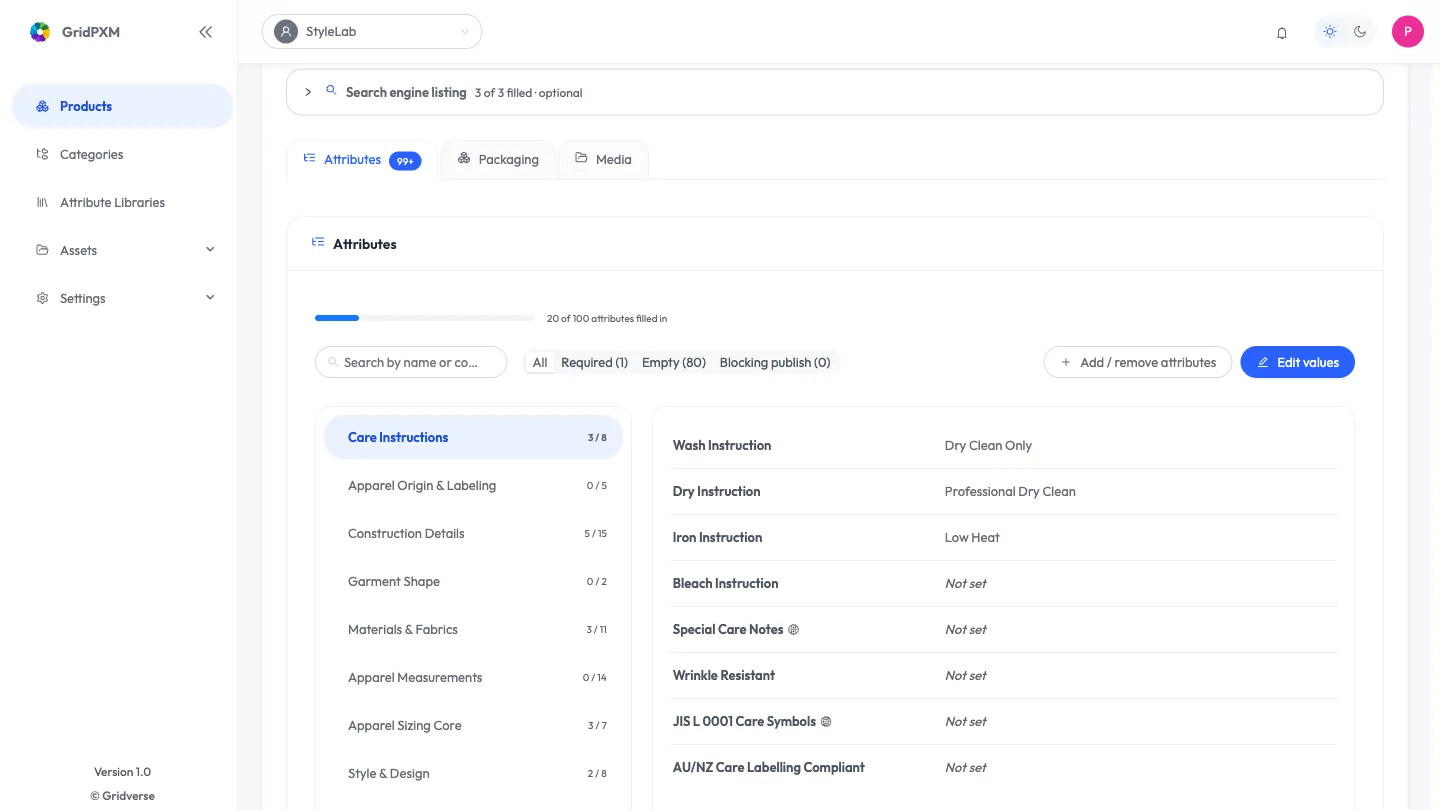Open the StyleLab workspace dropdown
This screenshot has height=810, width=1440.
pos(372,32)
